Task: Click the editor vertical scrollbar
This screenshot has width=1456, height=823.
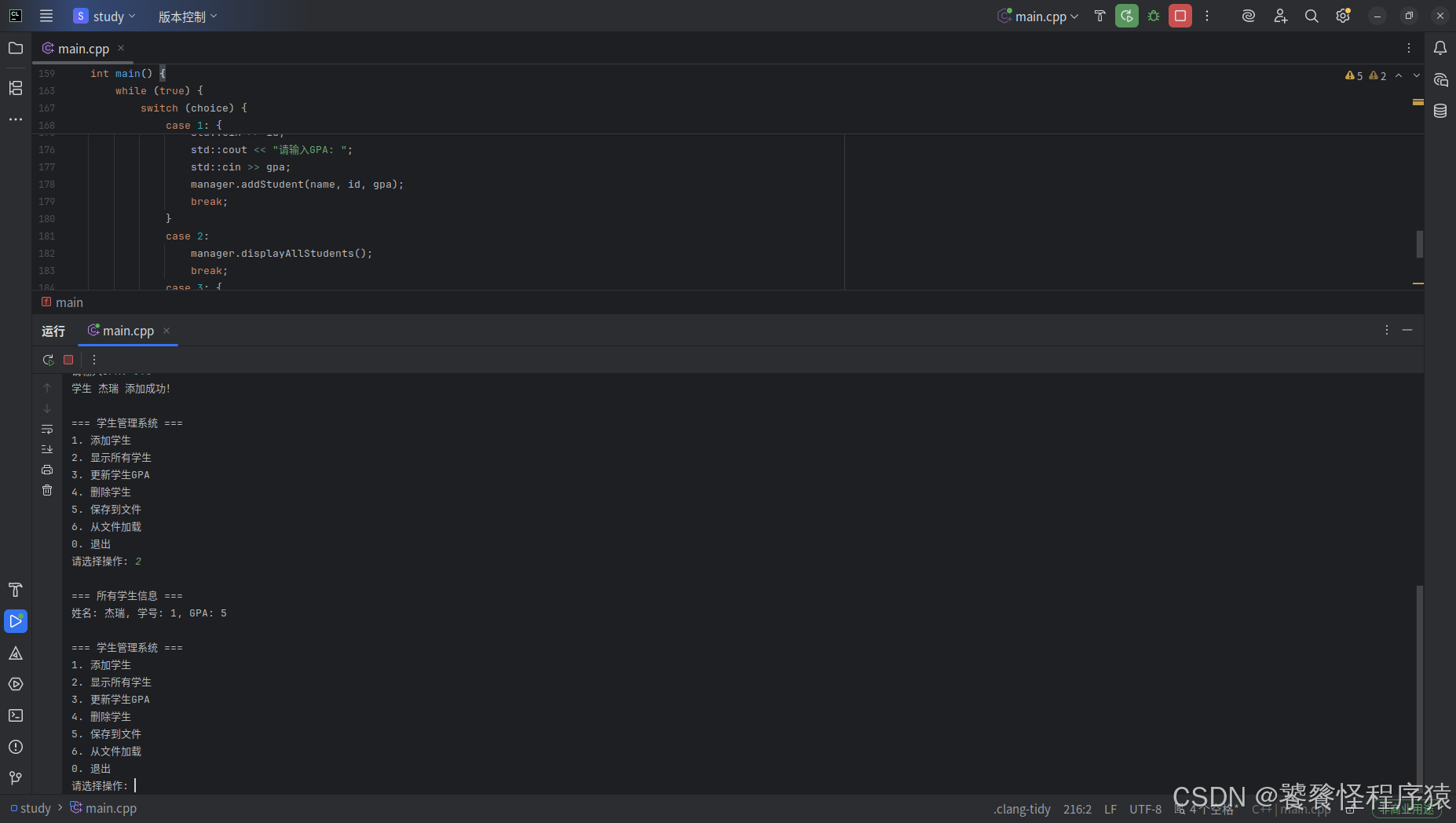Action: coord(1419,243)
